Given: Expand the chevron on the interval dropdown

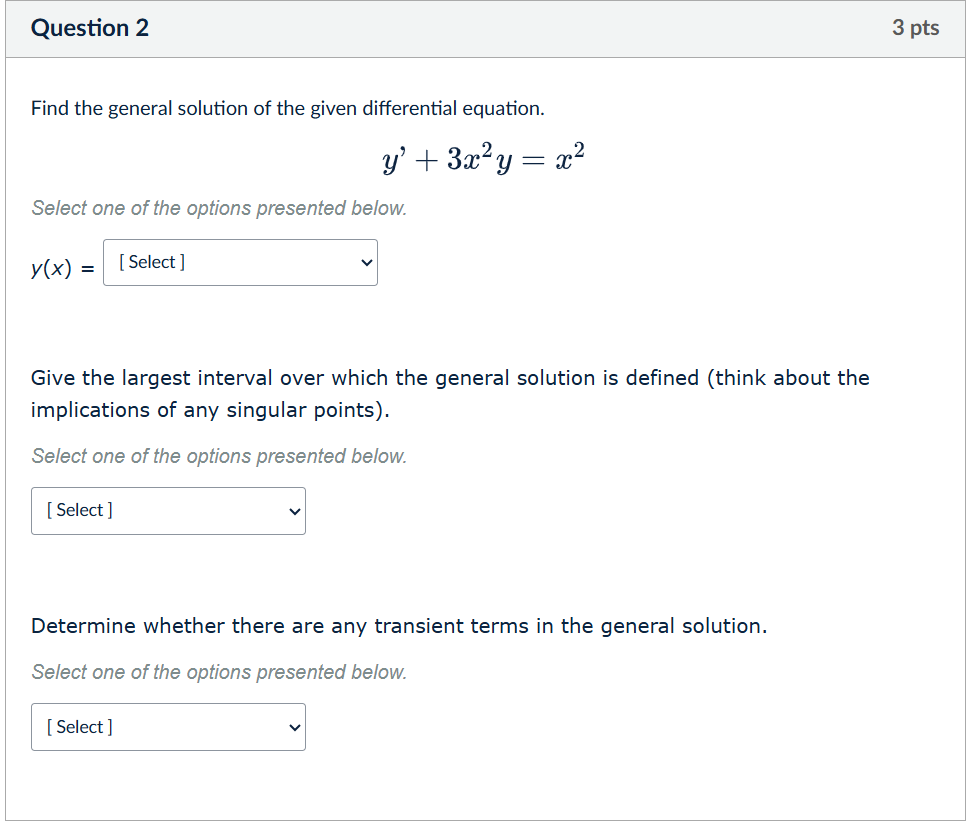Looking at the screenshot, I should [x=293, y=511].
